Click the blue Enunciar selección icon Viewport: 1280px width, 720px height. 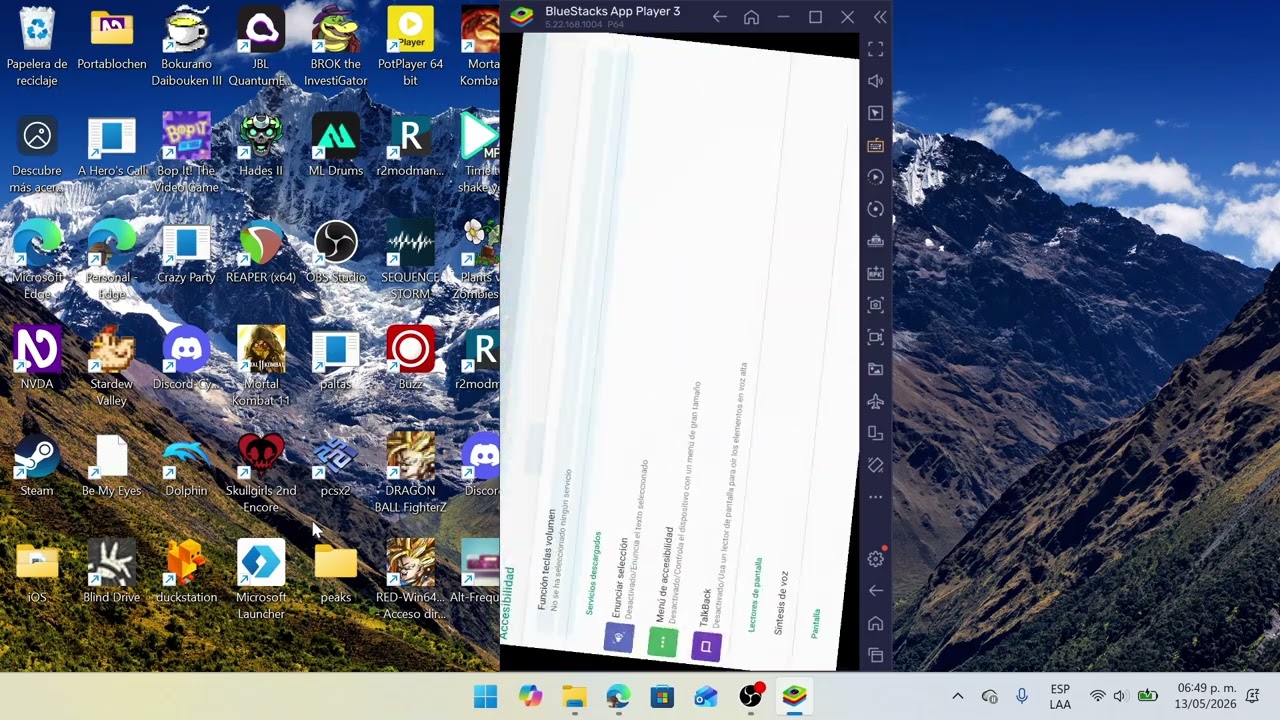[x=619, y=636]
